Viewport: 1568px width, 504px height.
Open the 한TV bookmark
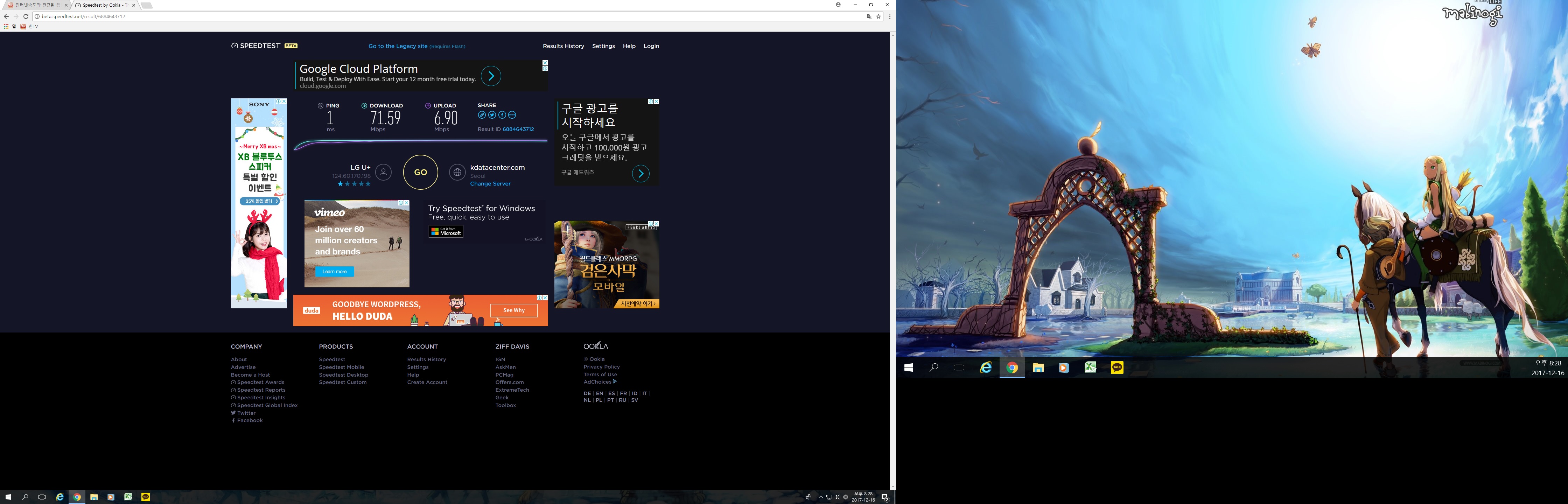(x=29, y=26)
